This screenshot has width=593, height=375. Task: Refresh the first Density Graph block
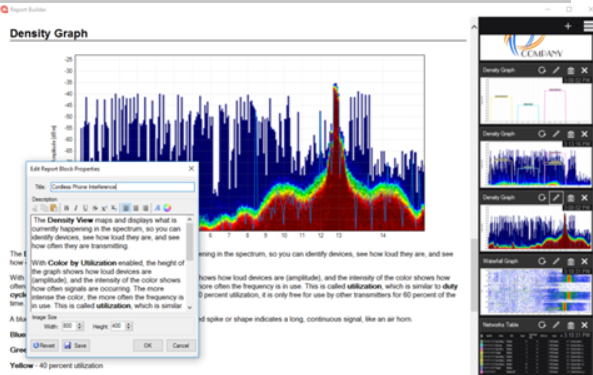542,70
